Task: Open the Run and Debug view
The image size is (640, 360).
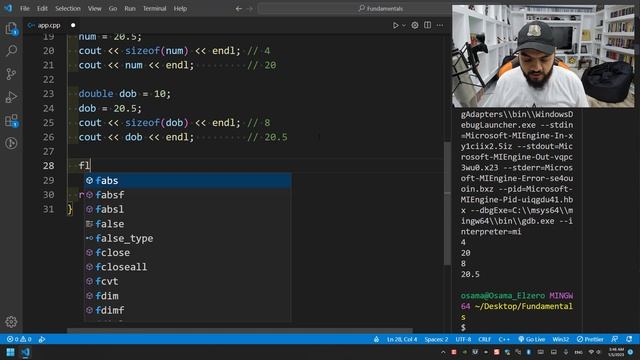Action: [x=11, y=97]
